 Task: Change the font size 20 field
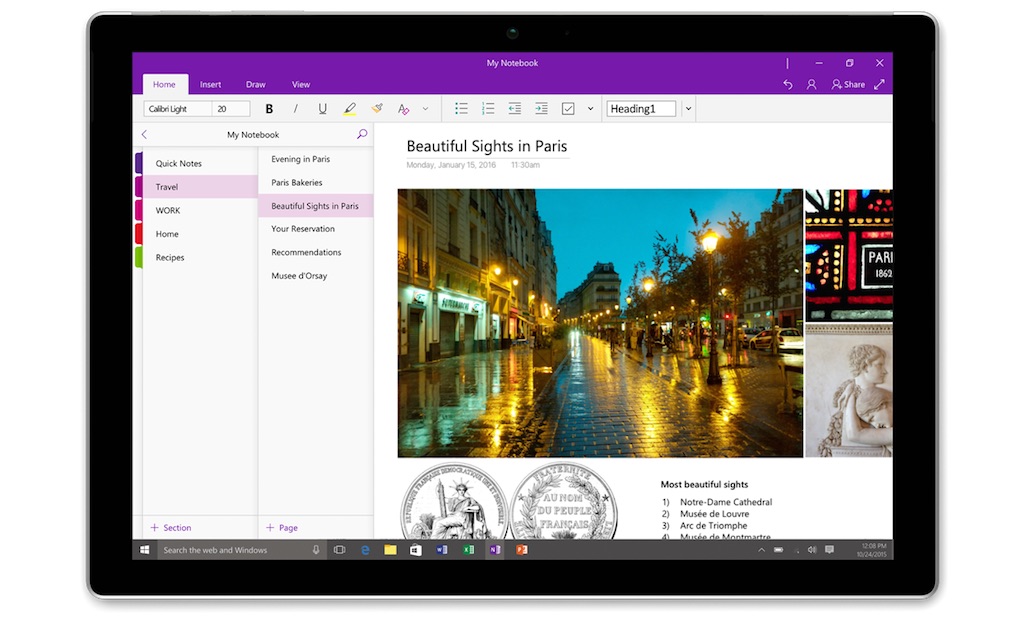(x=231, y=109)
